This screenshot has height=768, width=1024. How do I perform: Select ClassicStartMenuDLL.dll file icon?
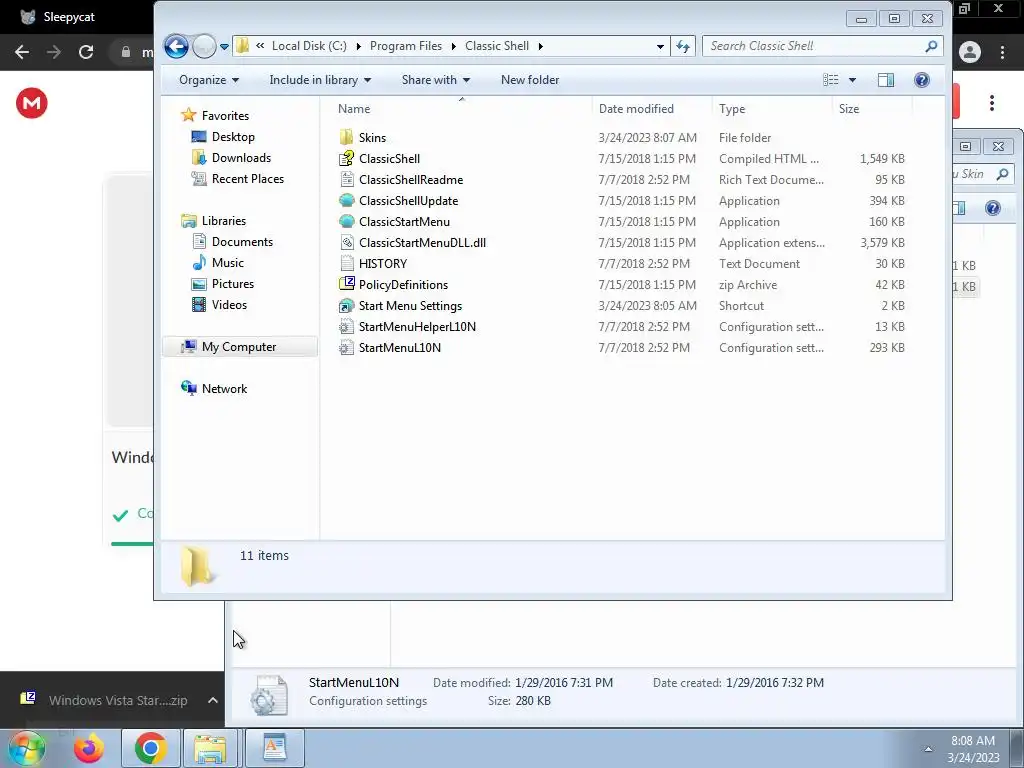click(x=346, y=242)
